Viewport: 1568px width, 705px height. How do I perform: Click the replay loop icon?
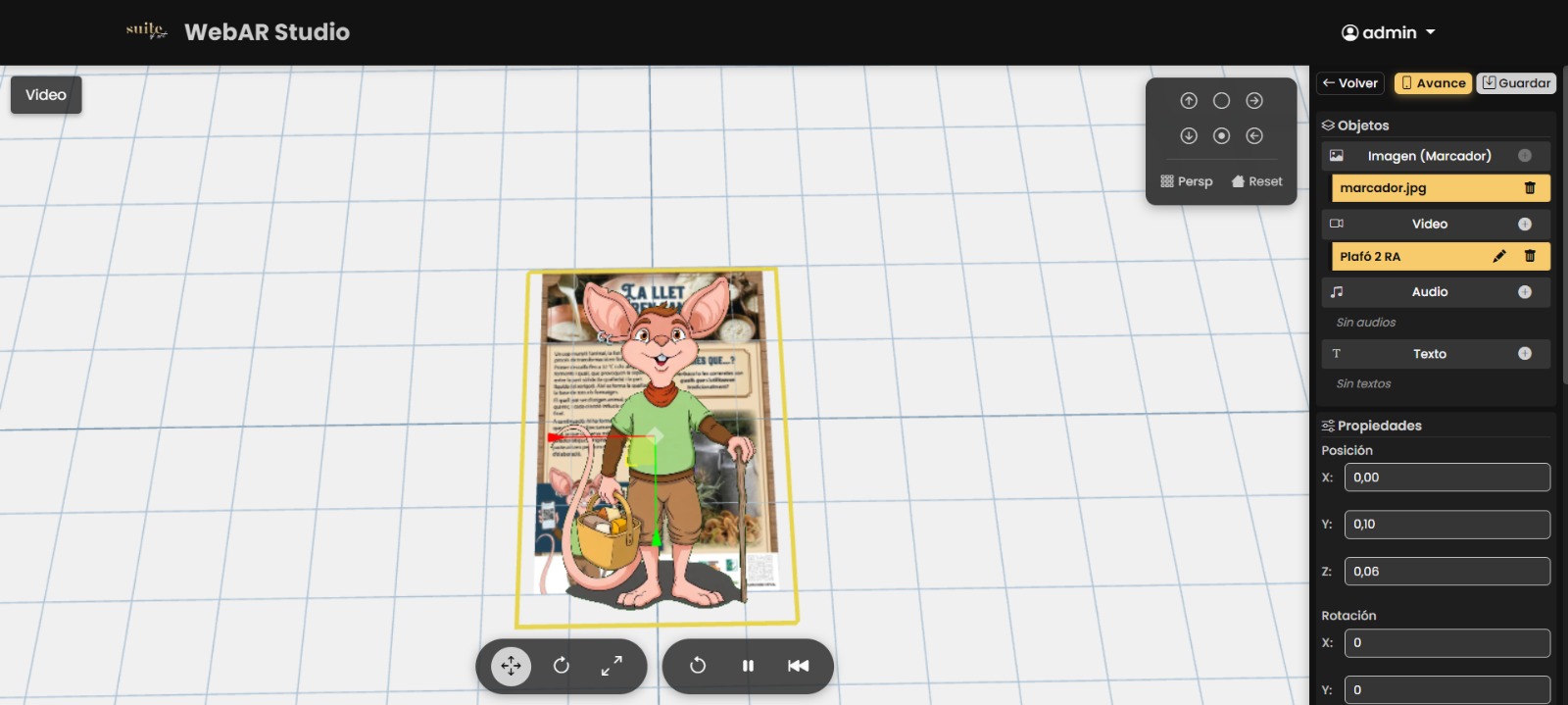pos(698,666)
